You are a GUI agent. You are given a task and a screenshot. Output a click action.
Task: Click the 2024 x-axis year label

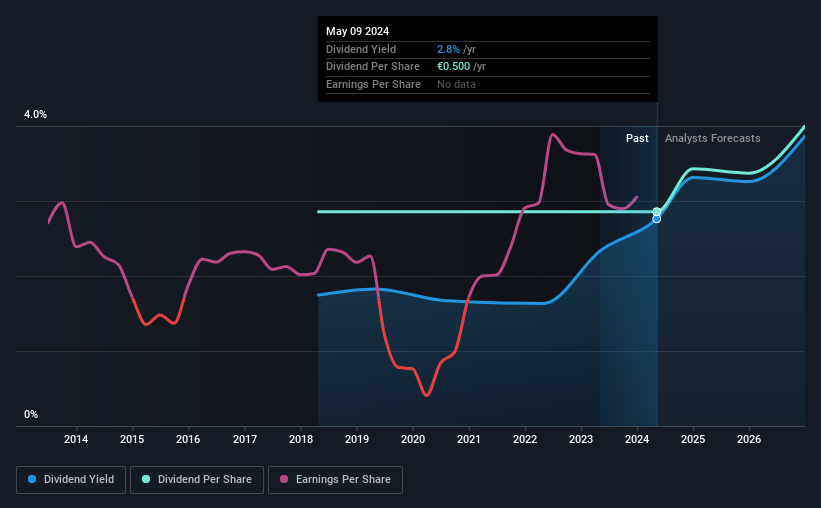[637, 439]
